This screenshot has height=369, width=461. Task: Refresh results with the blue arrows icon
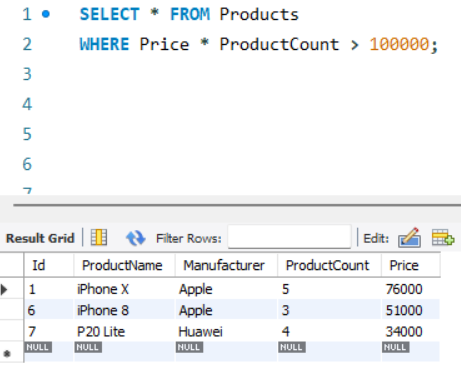[x=135, y=238]
